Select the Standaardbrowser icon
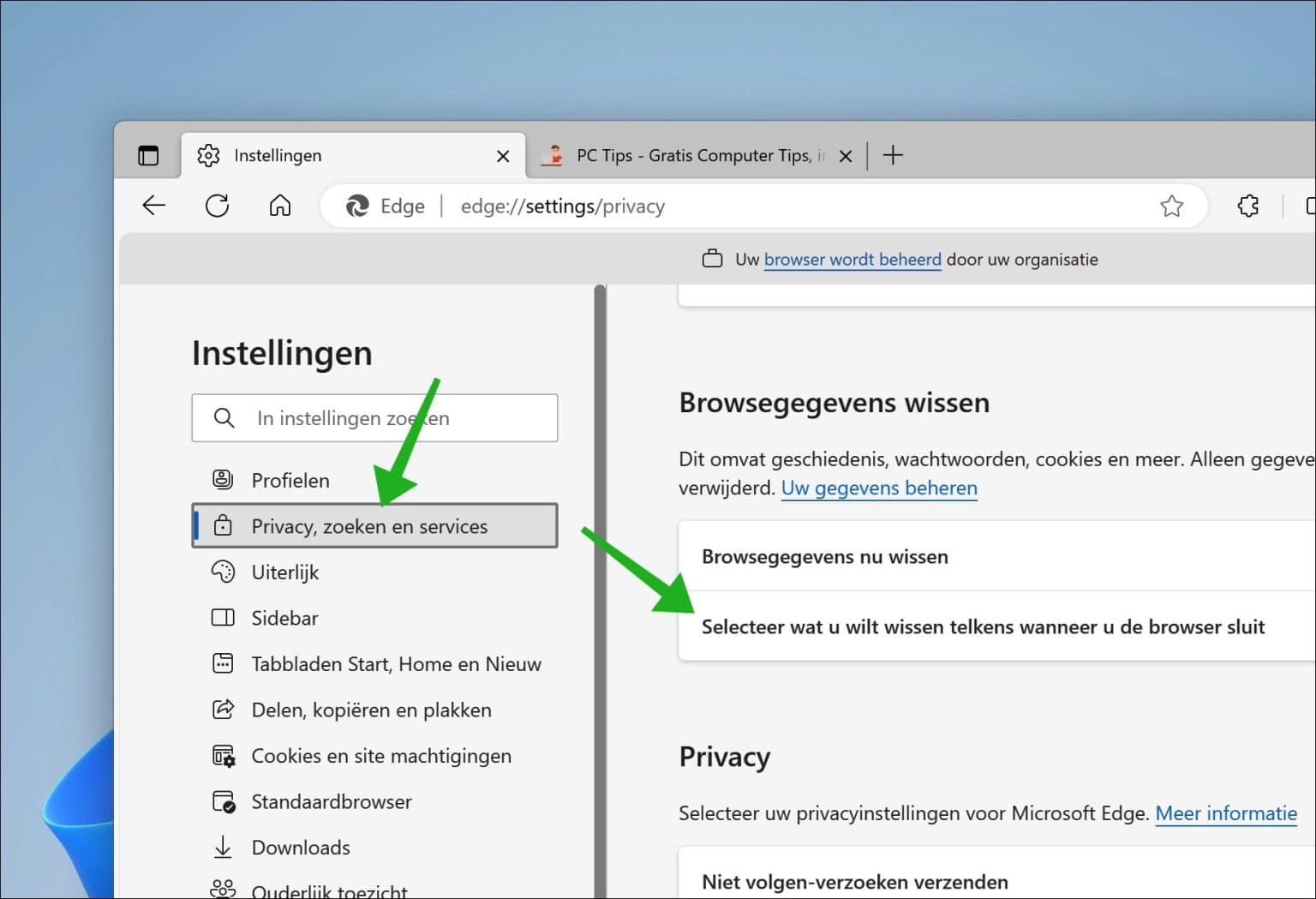This screenshot has width=1316, height=899. coord(223,801)
